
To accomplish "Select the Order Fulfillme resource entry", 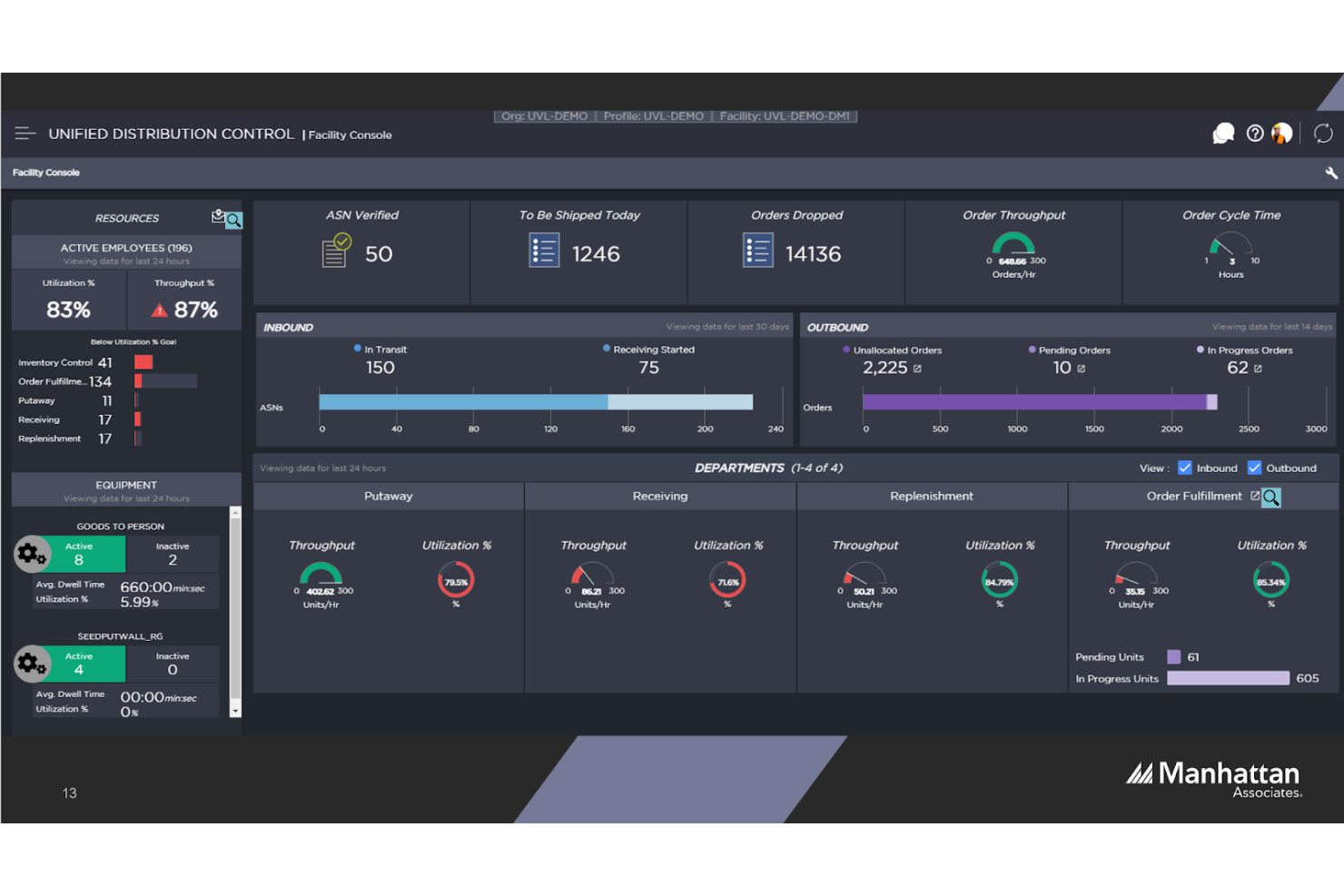I will point(52,381).
